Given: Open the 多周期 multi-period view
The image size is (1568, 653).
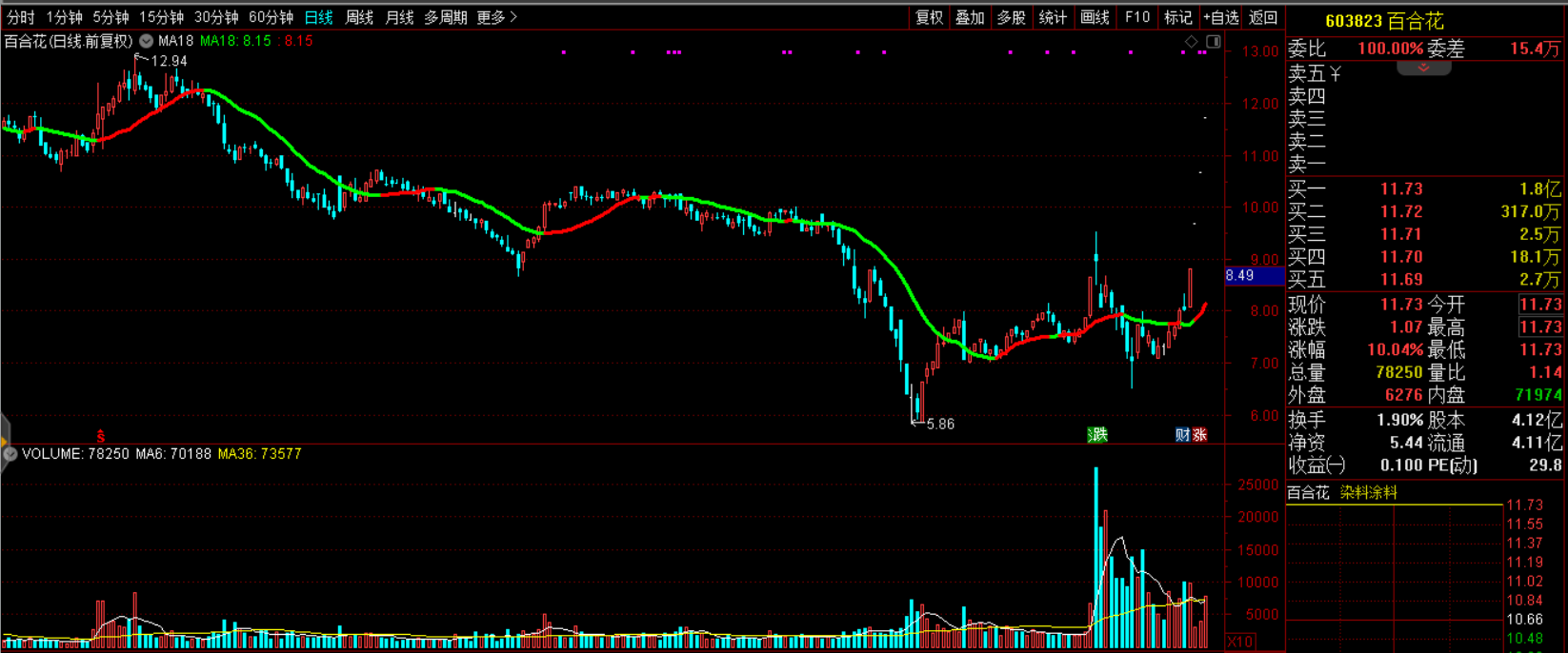Looking at the screenshot, I should tap(445, 17).
